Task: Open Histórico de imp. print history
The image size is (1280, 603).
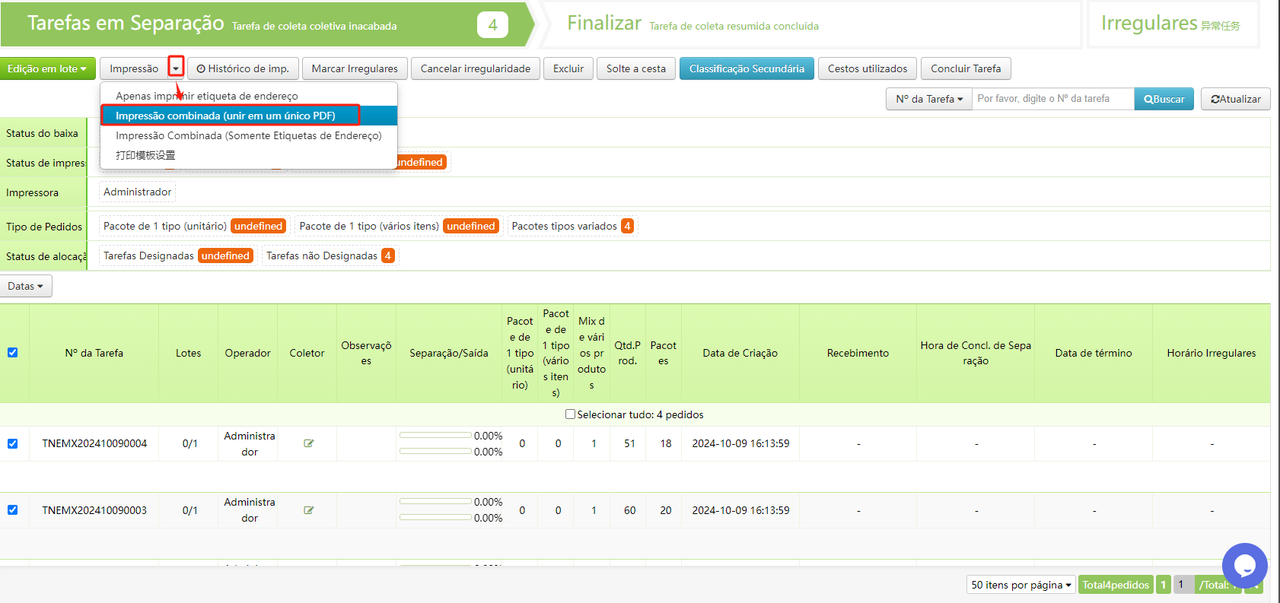Action: pyautogui.click(x=243, y=69)
